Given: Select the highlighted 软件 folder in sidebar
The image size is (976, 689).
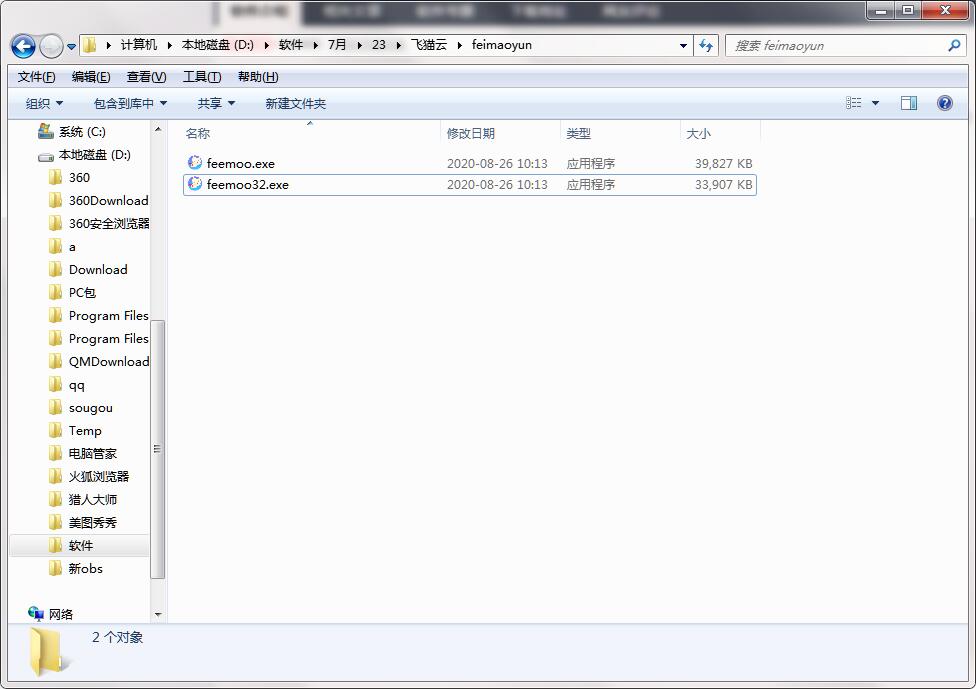Looking at the screenshot, I should (x=80, y=546).
